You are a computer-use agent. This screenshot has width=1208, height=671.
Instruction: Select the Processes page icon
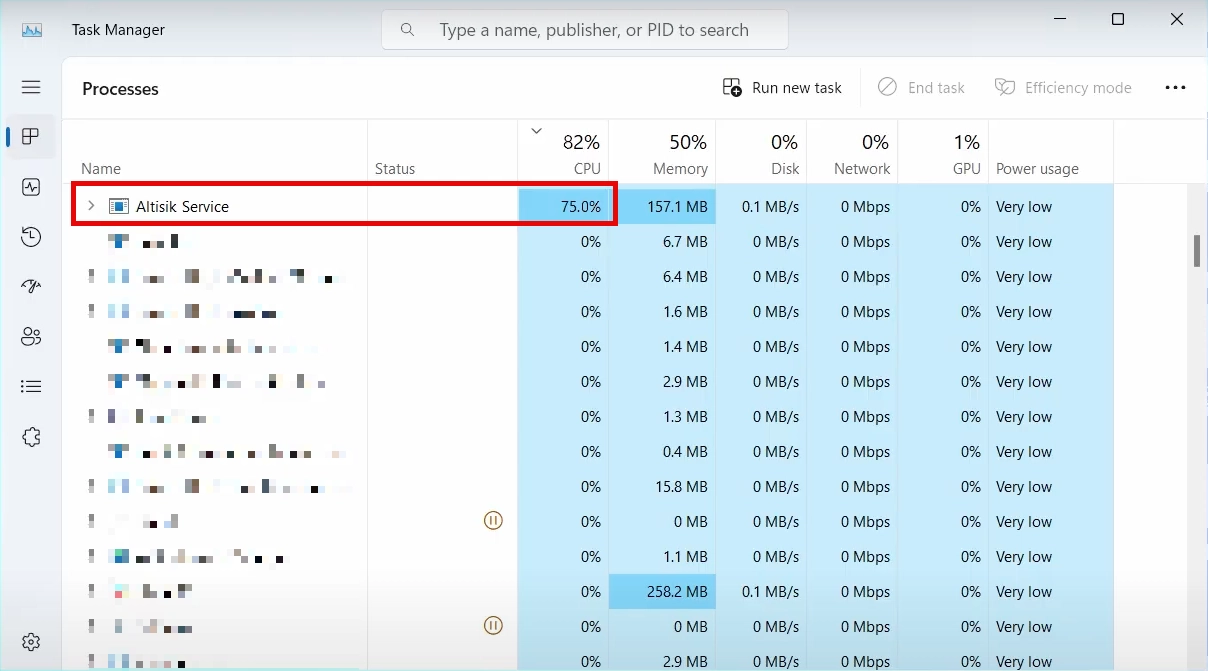coord(31,137)
